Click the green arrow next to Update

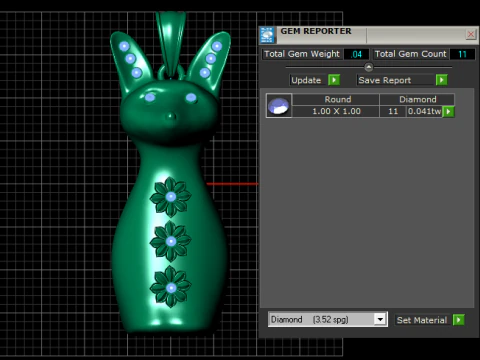334,80
